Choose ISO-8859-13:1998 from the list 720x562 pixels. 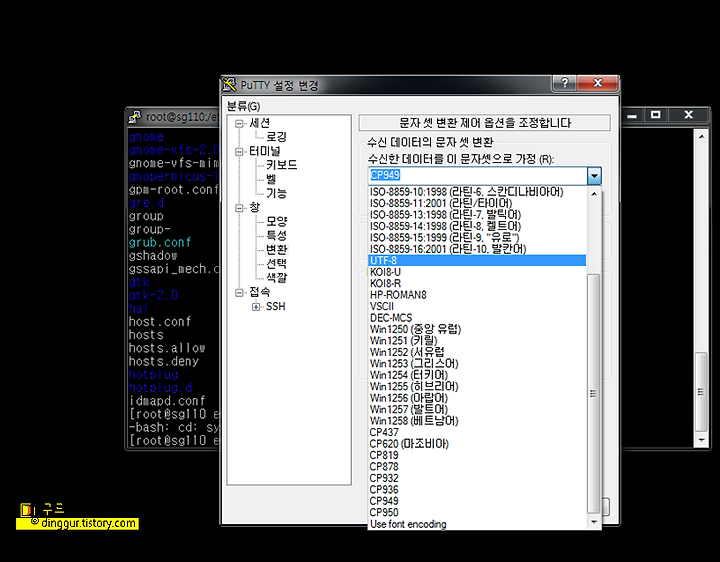pyautogui.click(x=477, y=215)
